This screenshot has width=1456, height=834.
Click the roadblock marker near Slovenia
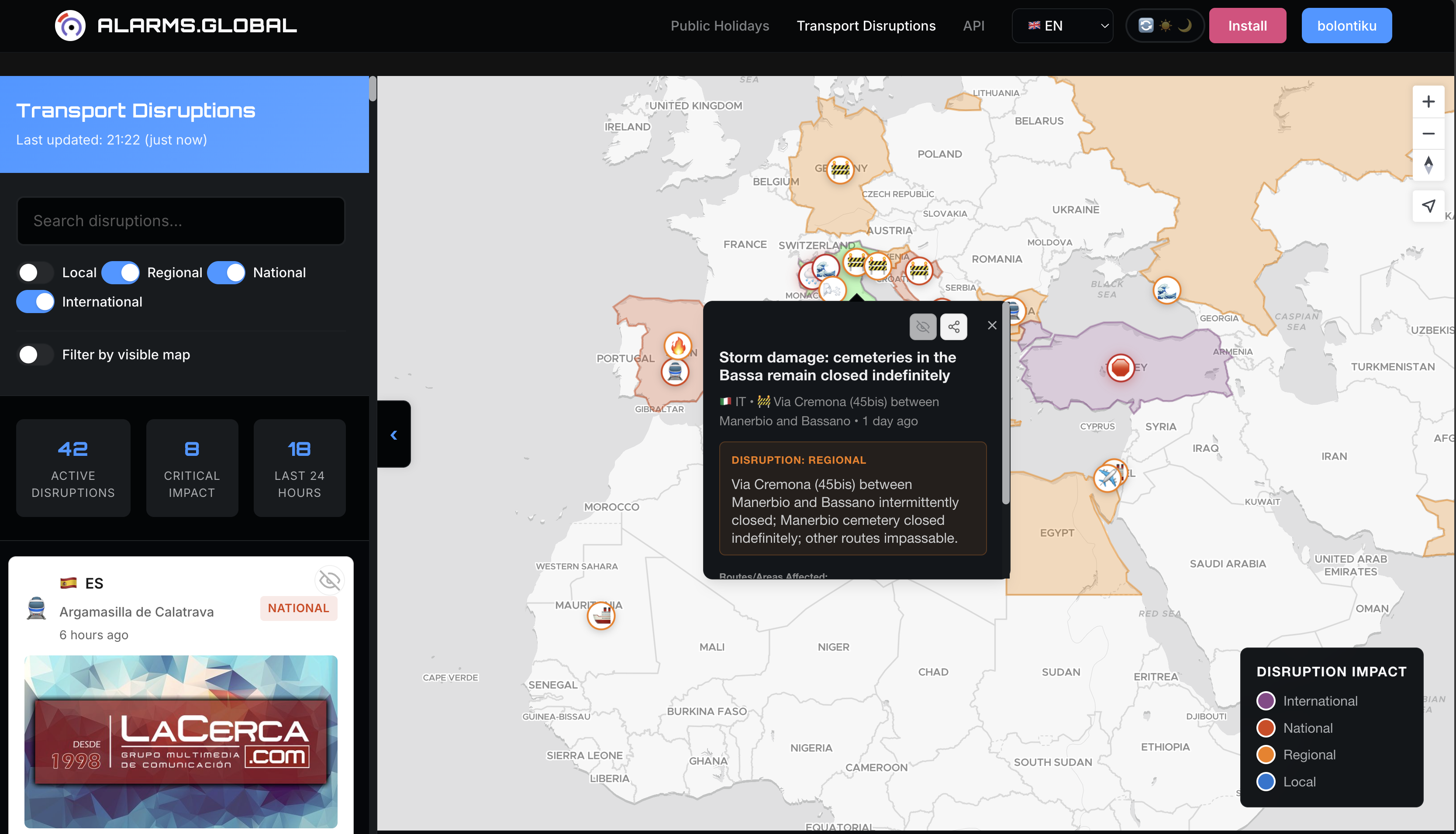[x=876, y=265]
